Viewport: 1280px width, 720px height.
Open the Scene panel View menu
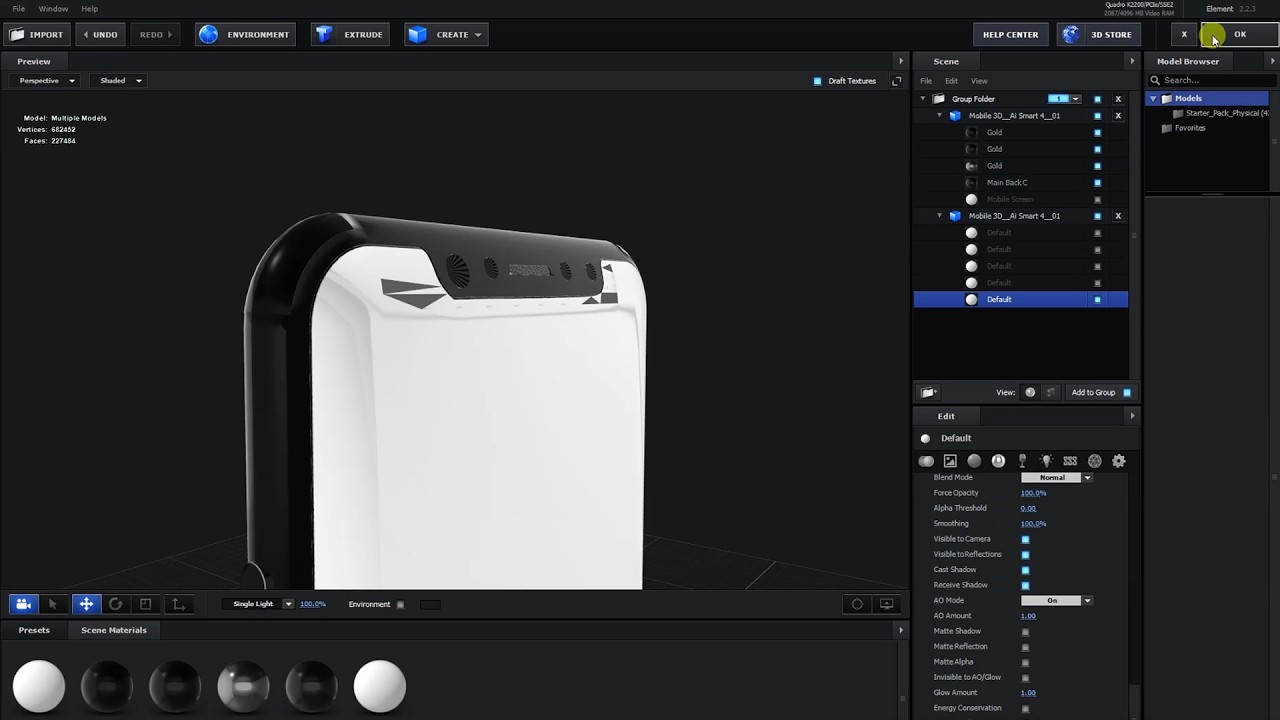pos(979,81)
